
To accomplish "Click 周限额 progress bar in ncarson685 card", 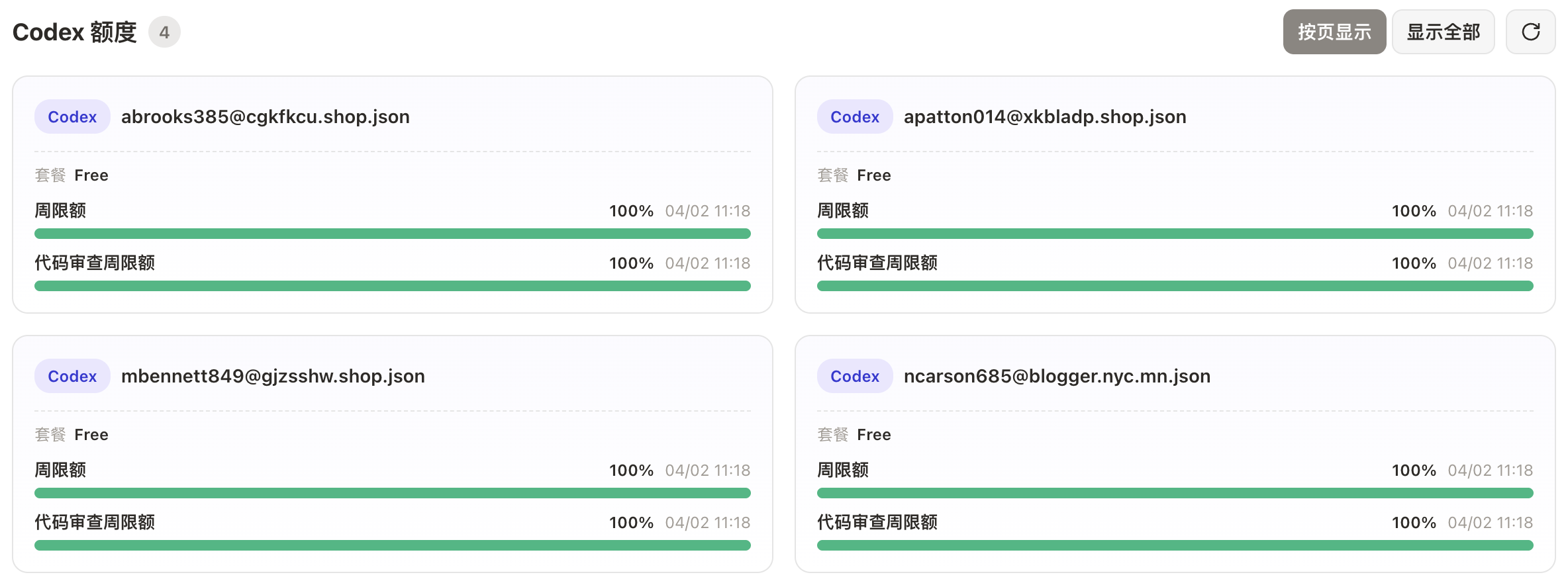I will click(x=1175, y=493).
